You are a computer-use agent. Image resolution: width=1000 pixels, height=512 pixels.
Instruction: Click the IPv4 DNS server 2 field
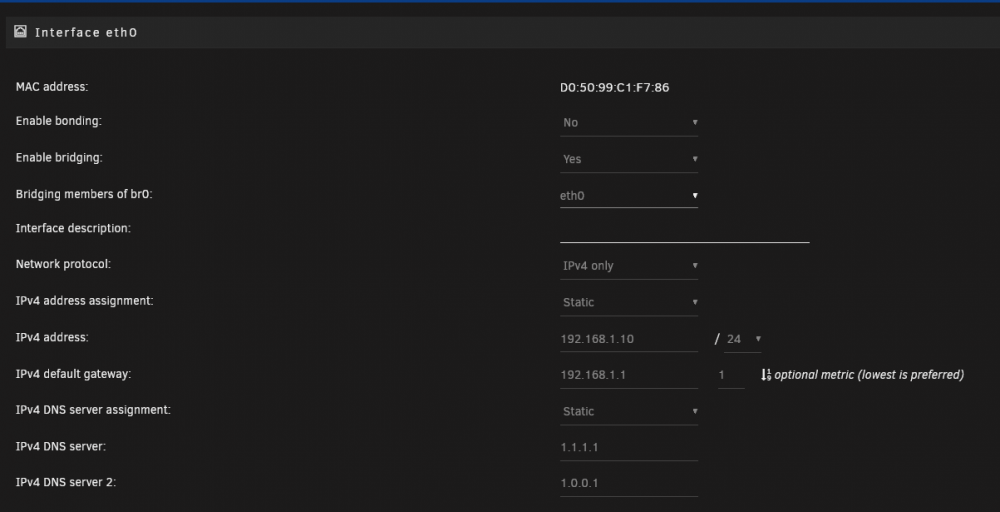[629, 483]
